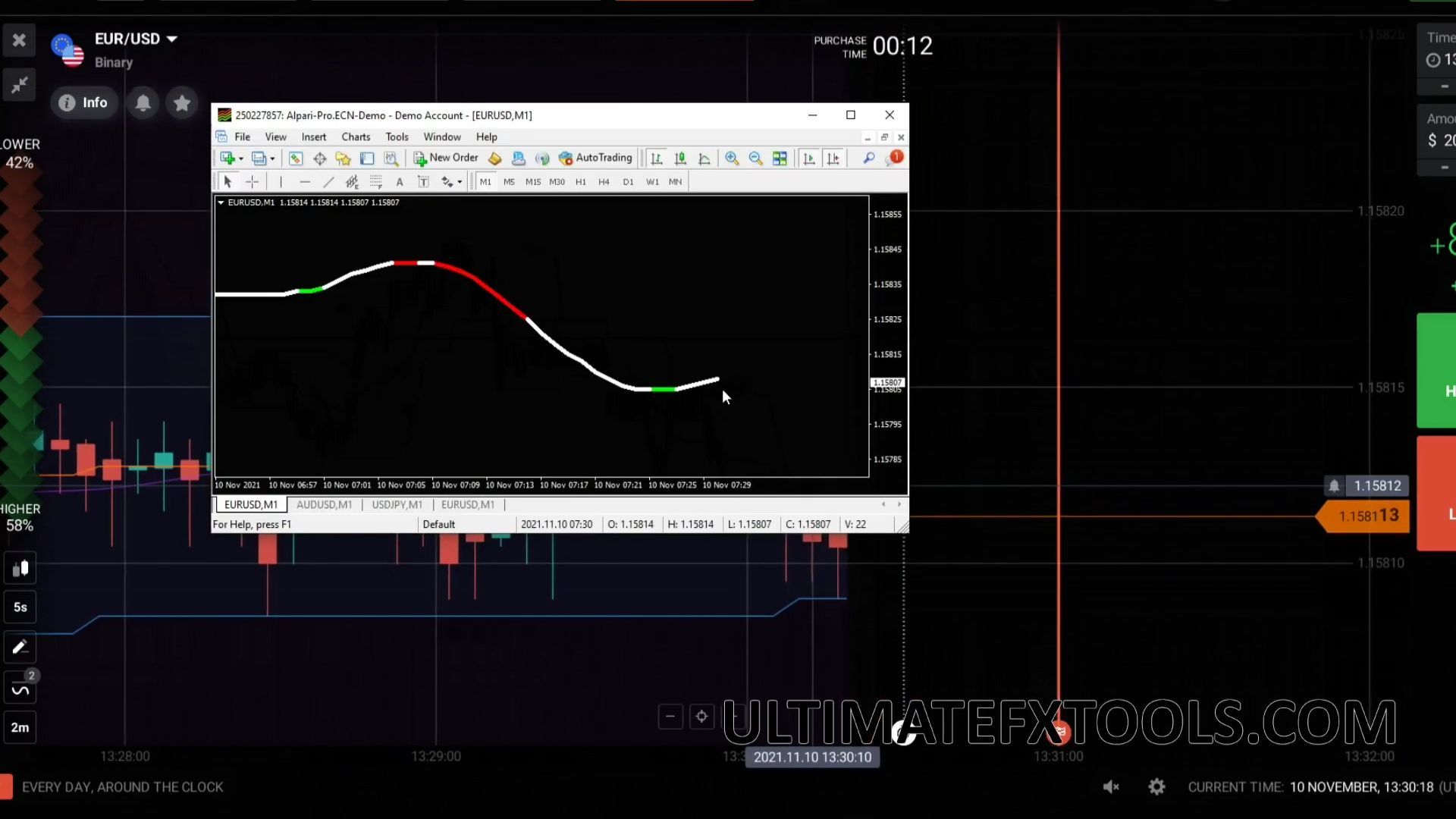
Task: Open the File menu
Action: pyautogui.click(x=243, y=136)
